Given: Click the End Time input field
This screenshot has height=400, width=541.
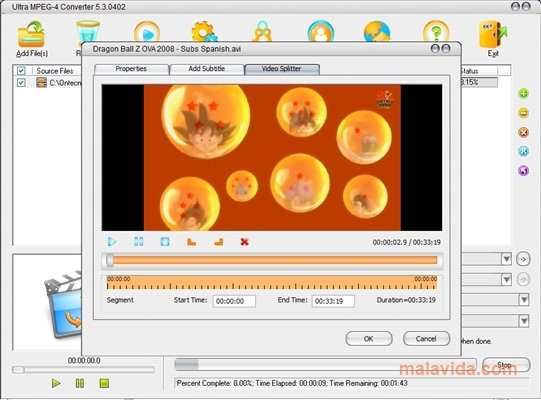Looking at the screenshot, I should click(333, 301).
